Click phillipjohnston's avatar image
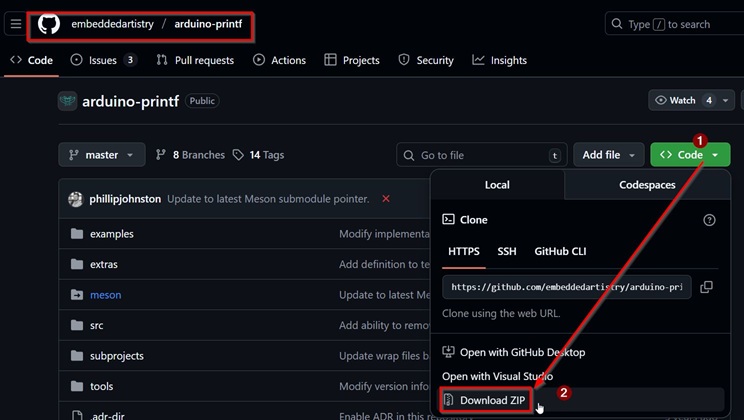 [75, 199]
